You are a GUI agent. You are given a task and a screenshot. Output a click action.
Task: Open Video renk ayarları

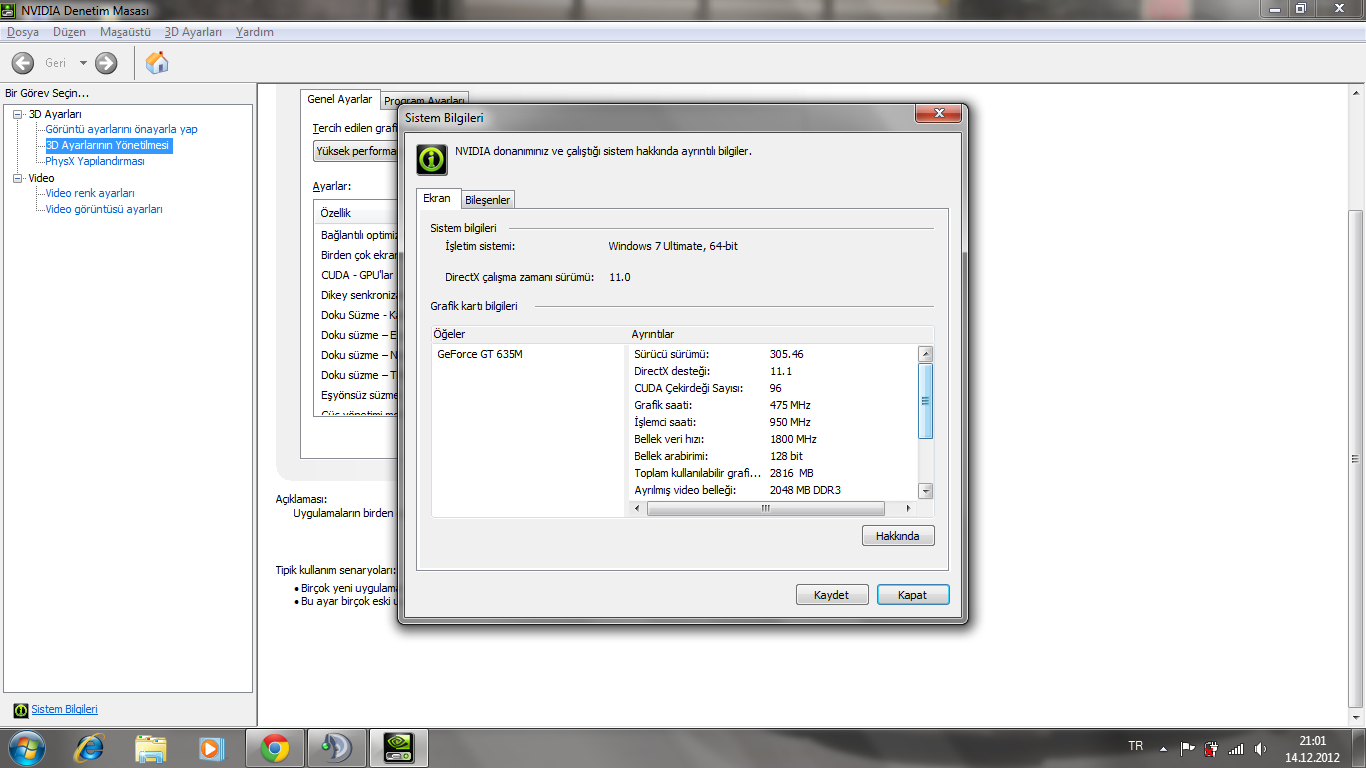click(x=90, y=193)
